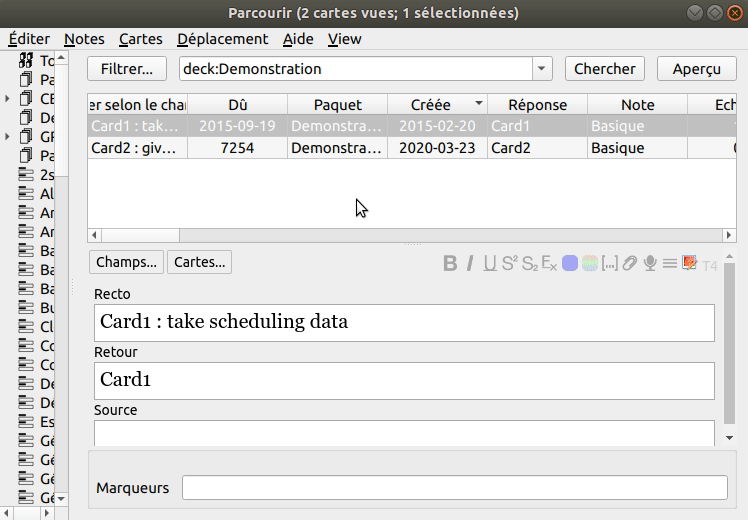Click the underline formatting icon
Screen dimensions: 748x520
coord(490,263)
